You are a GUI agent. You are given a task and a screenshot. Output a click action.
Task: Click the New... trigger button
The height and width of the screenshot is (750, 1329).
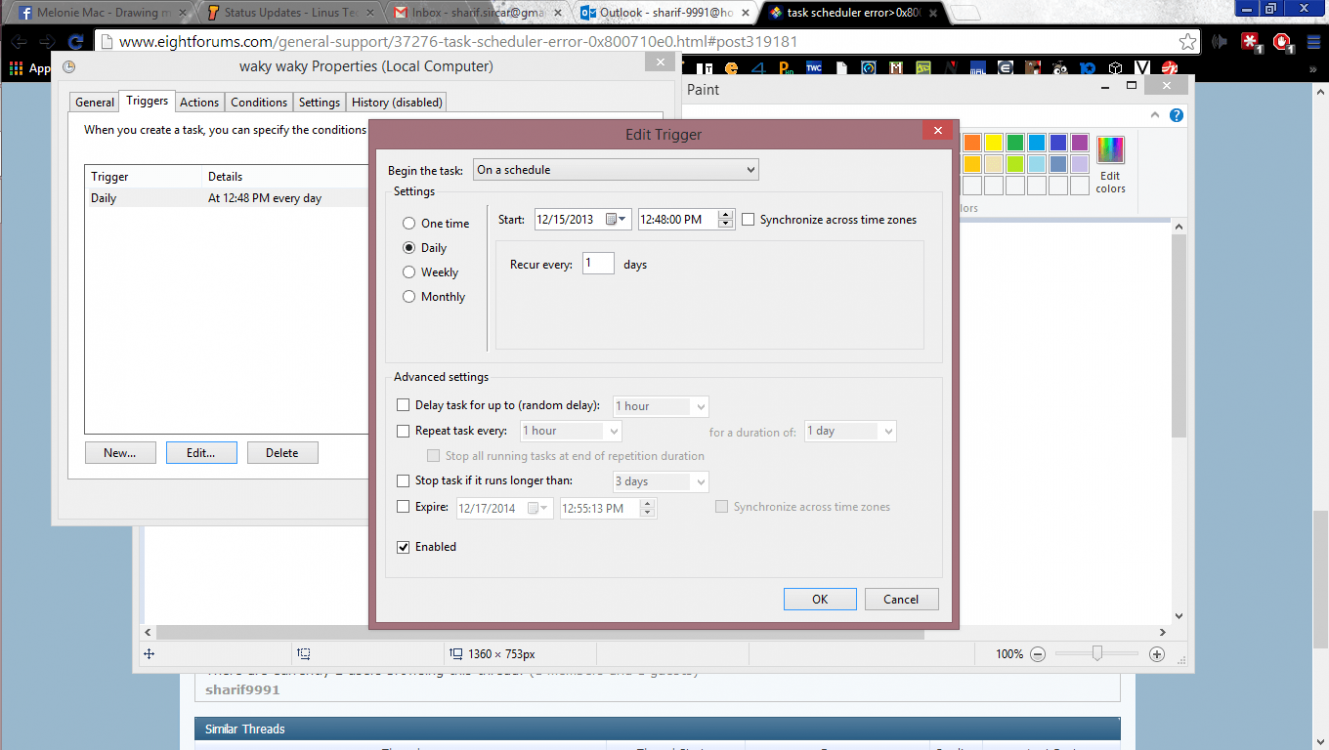click(120, 453)
